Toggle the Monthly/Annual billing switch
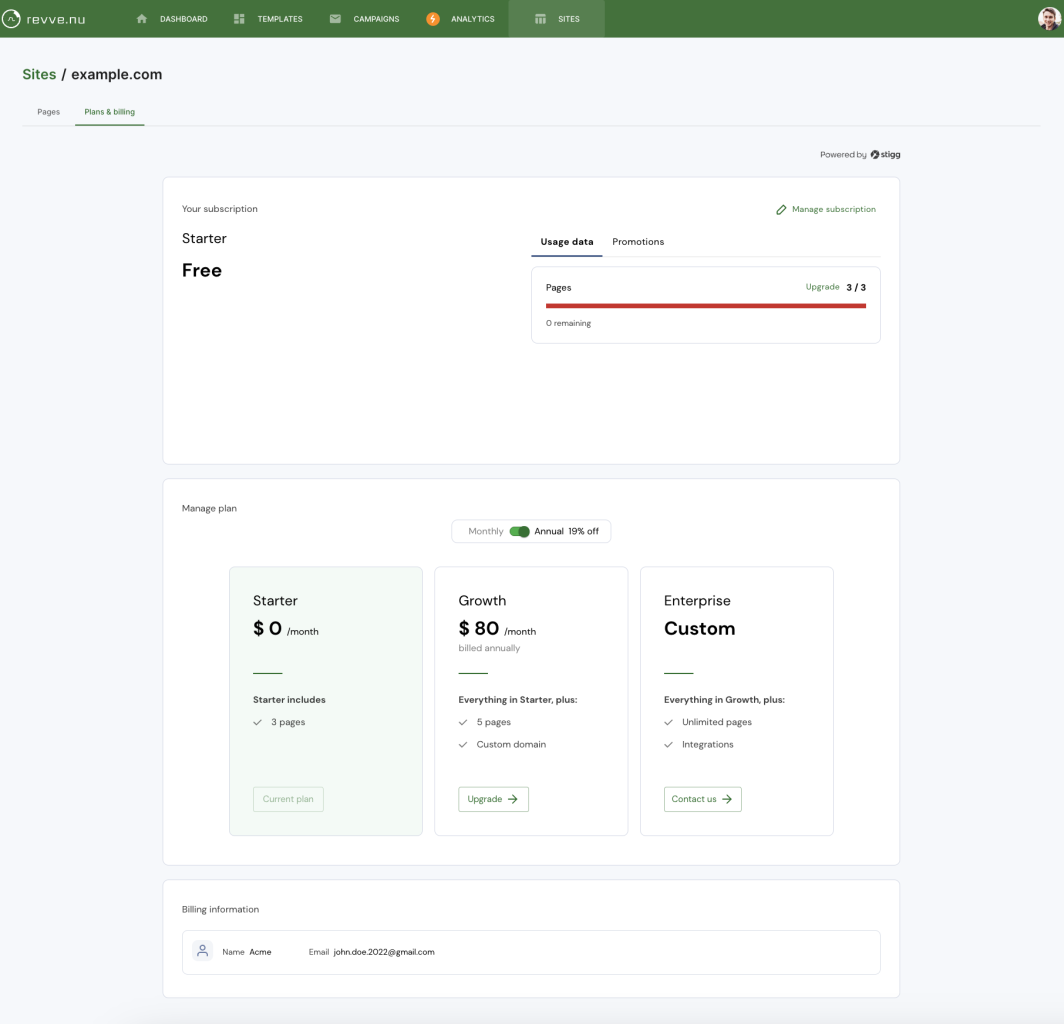Image resolution: width=1064 pixels, height=1024 pixels. [x=519, y=531]
